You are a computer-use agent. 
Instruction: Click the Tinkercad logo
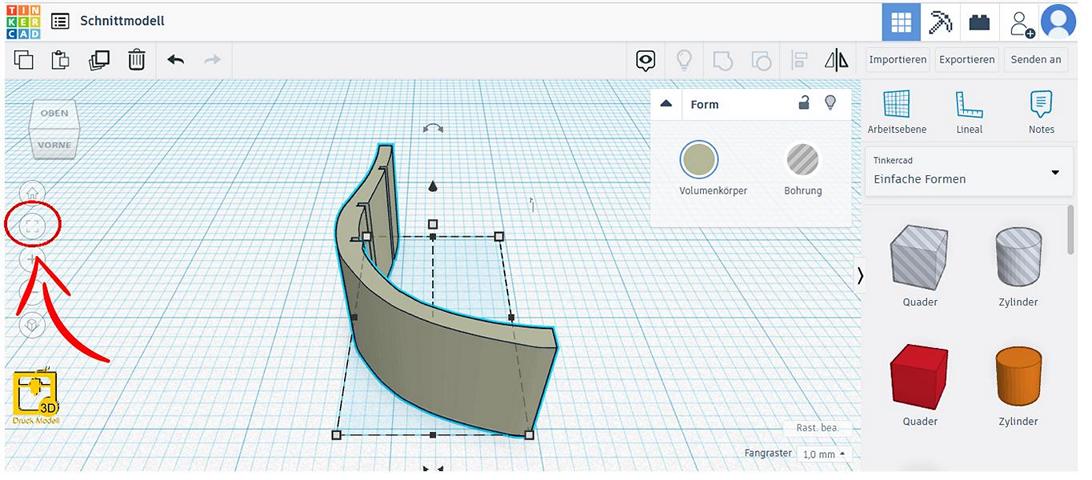[22, 21]
